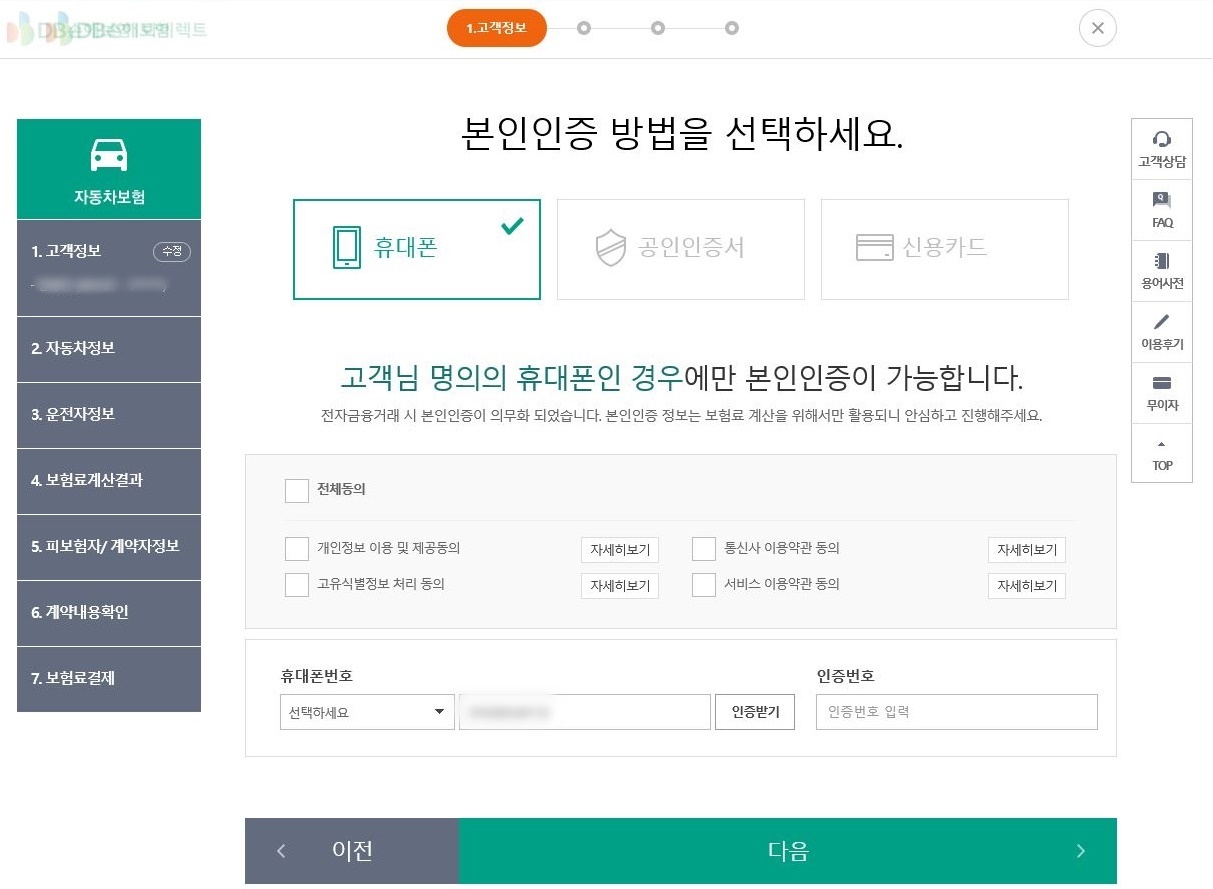
Task: Click the second progress step dot
Action: [x=584, y=28]
